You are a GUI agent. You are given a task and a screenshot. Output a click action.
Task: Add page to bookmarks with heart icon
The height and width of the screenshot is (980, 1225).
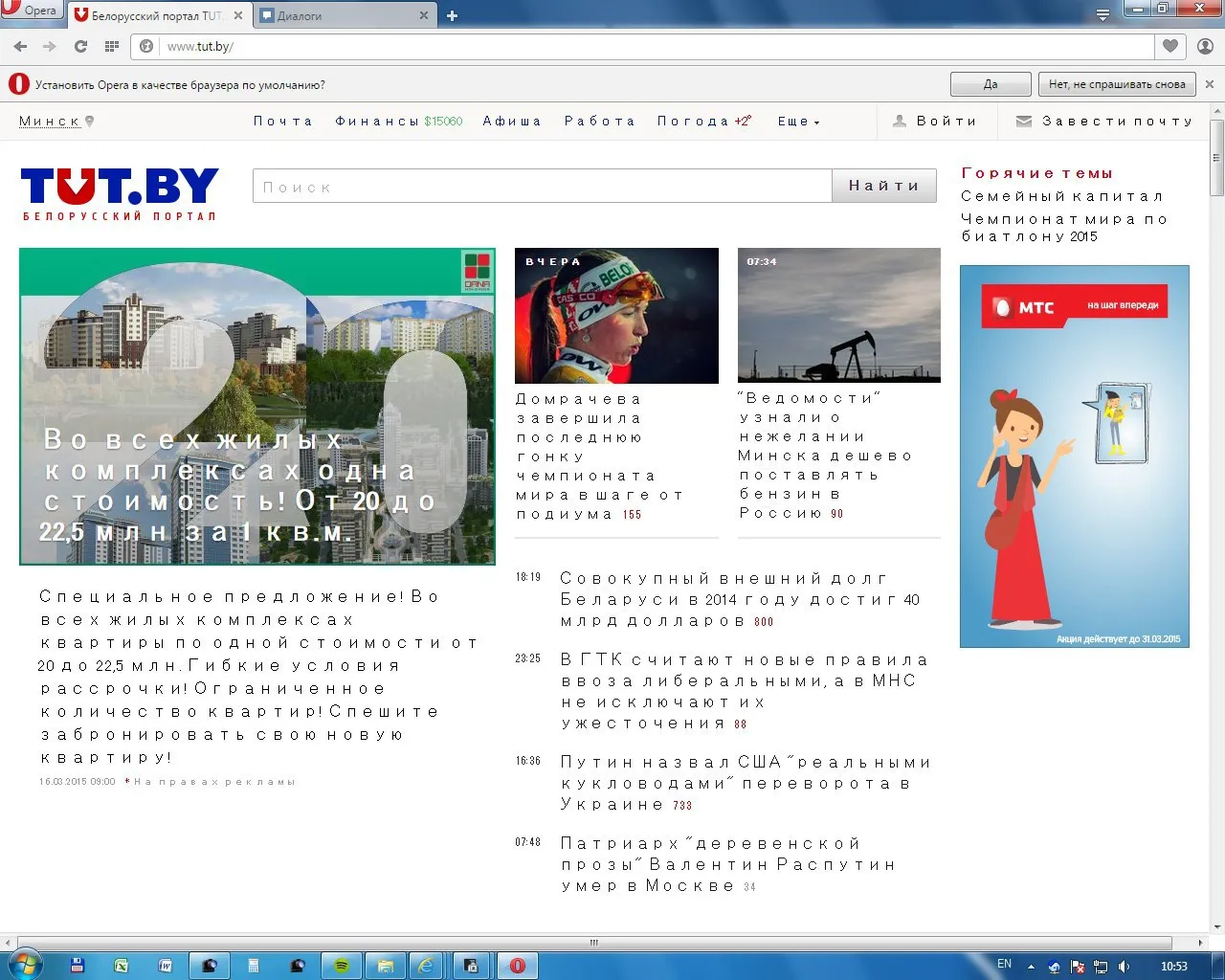[1169, 46]
